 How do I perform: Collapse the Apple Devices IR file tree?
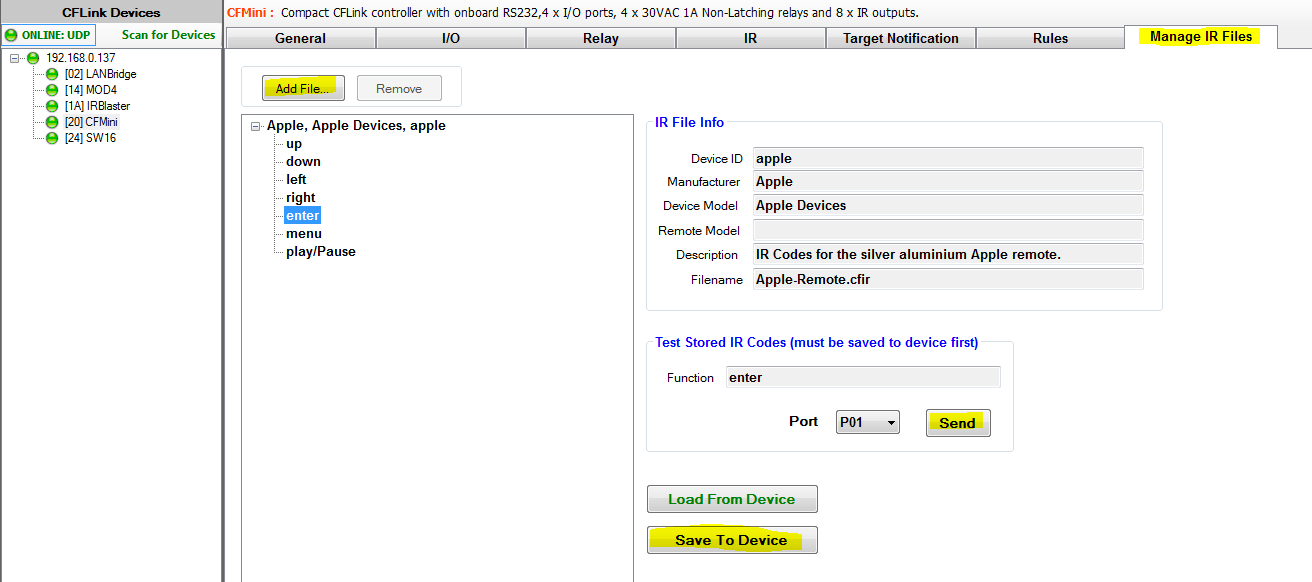256,126
